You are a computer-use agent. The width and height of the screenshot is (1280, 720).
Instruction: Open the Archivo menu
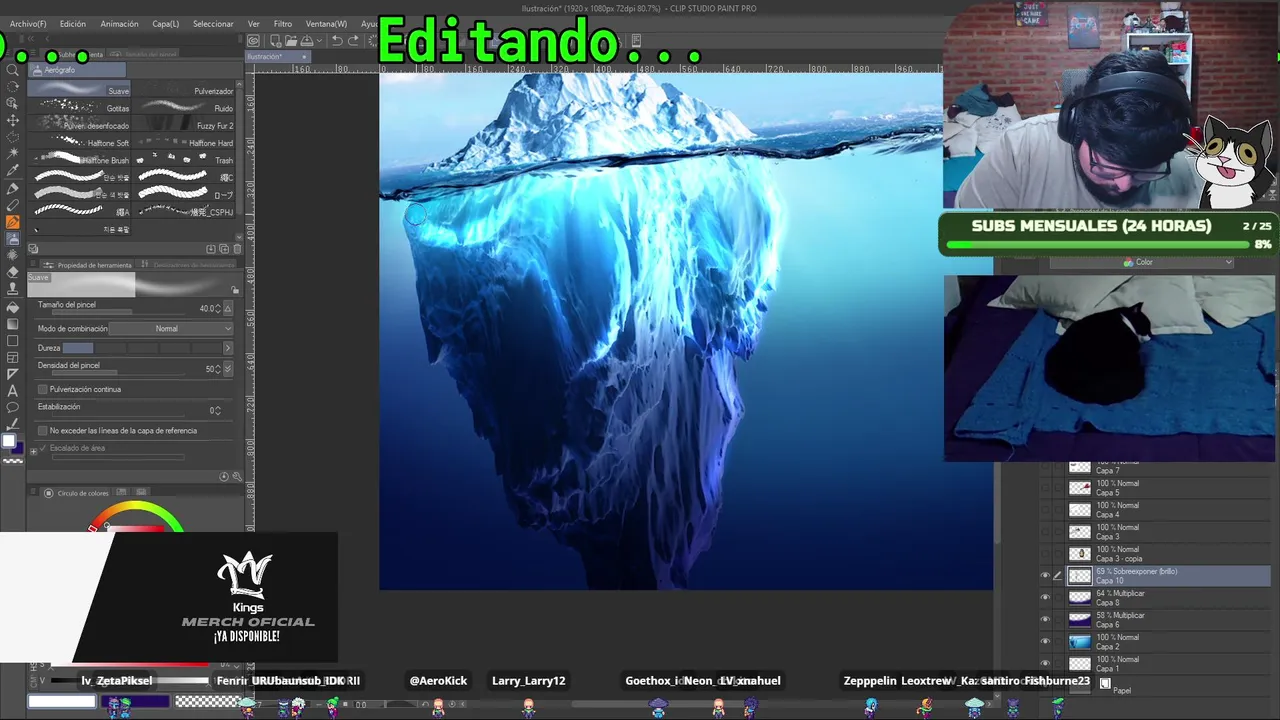click(x=28, y=24)
